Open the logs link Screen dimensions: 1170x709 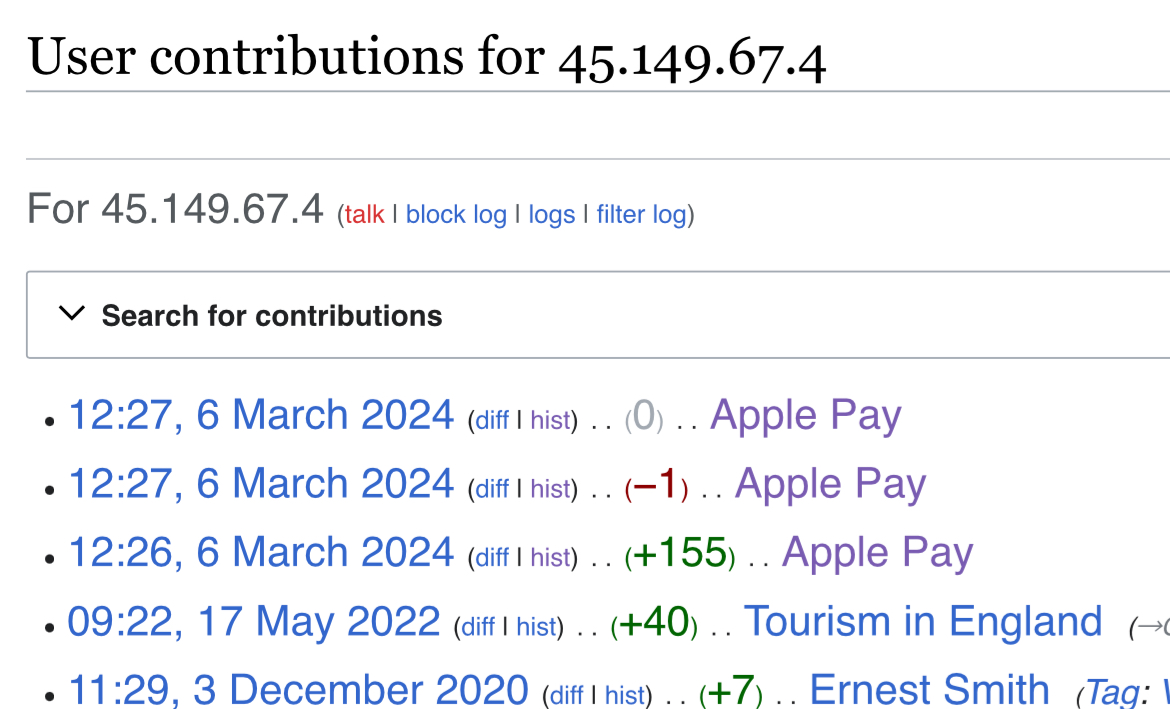551,215
